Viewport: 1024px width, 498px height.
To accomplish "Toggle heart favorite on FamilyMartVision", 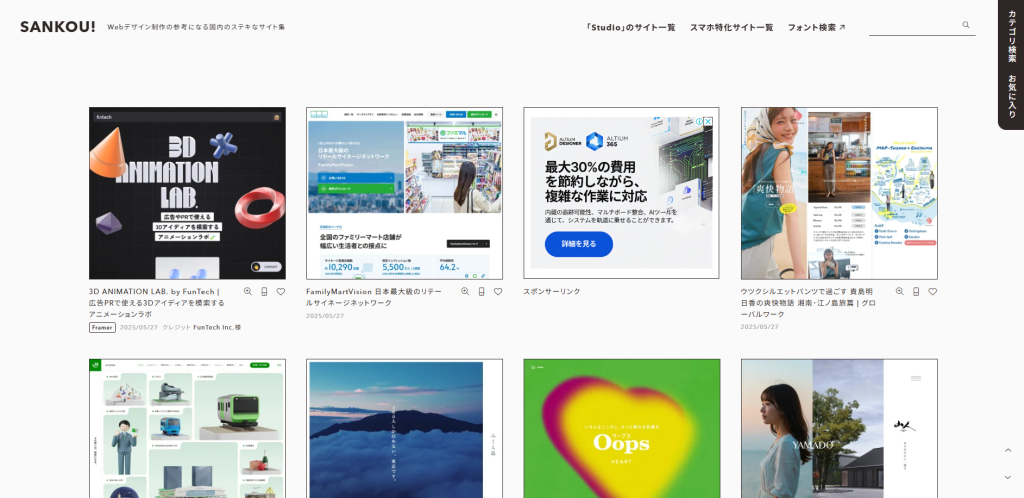I will (498, 292).
